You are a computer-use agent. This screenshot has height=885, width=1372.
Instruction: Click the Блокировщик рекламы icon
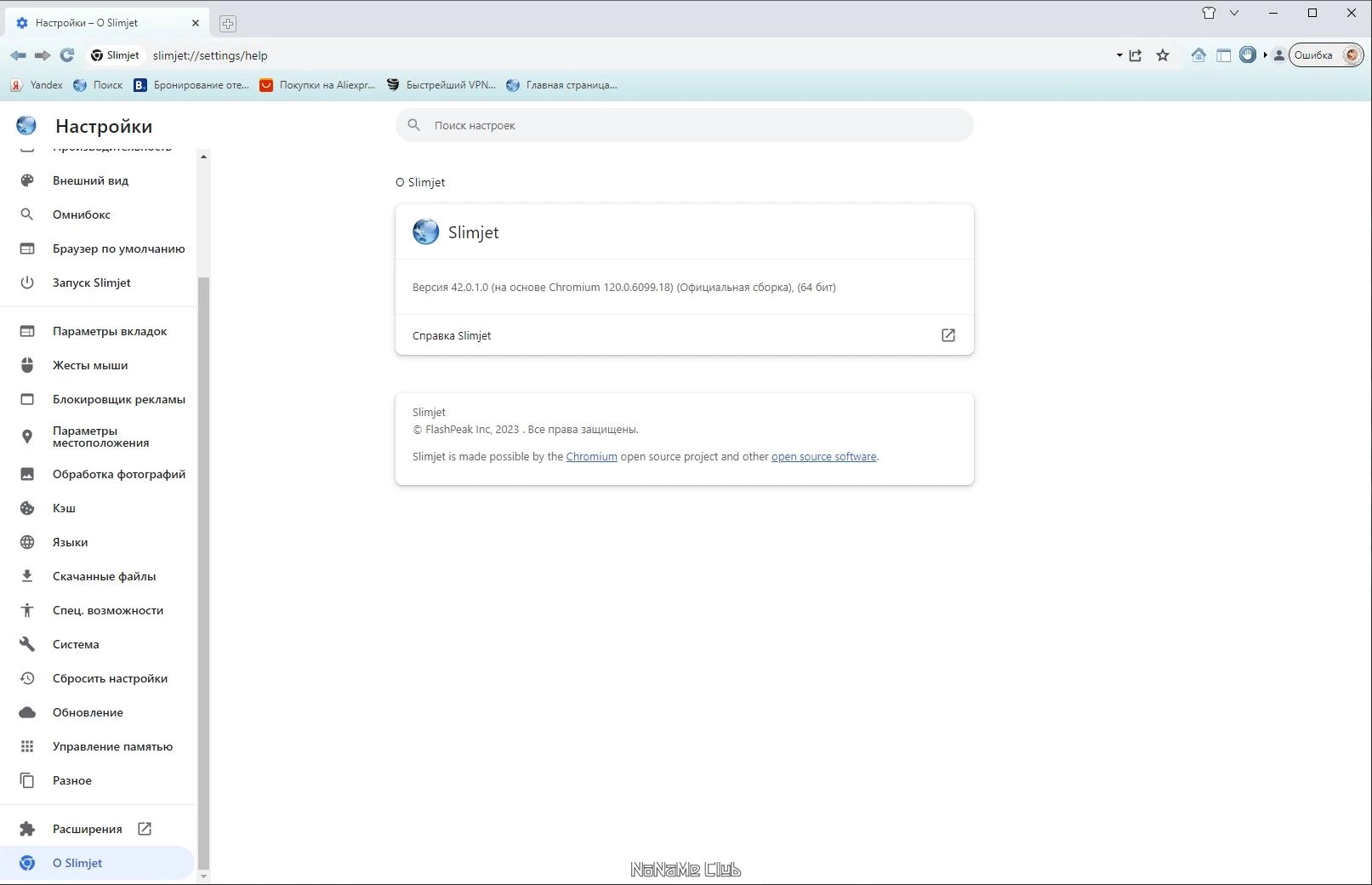click(x=27, y=399)
